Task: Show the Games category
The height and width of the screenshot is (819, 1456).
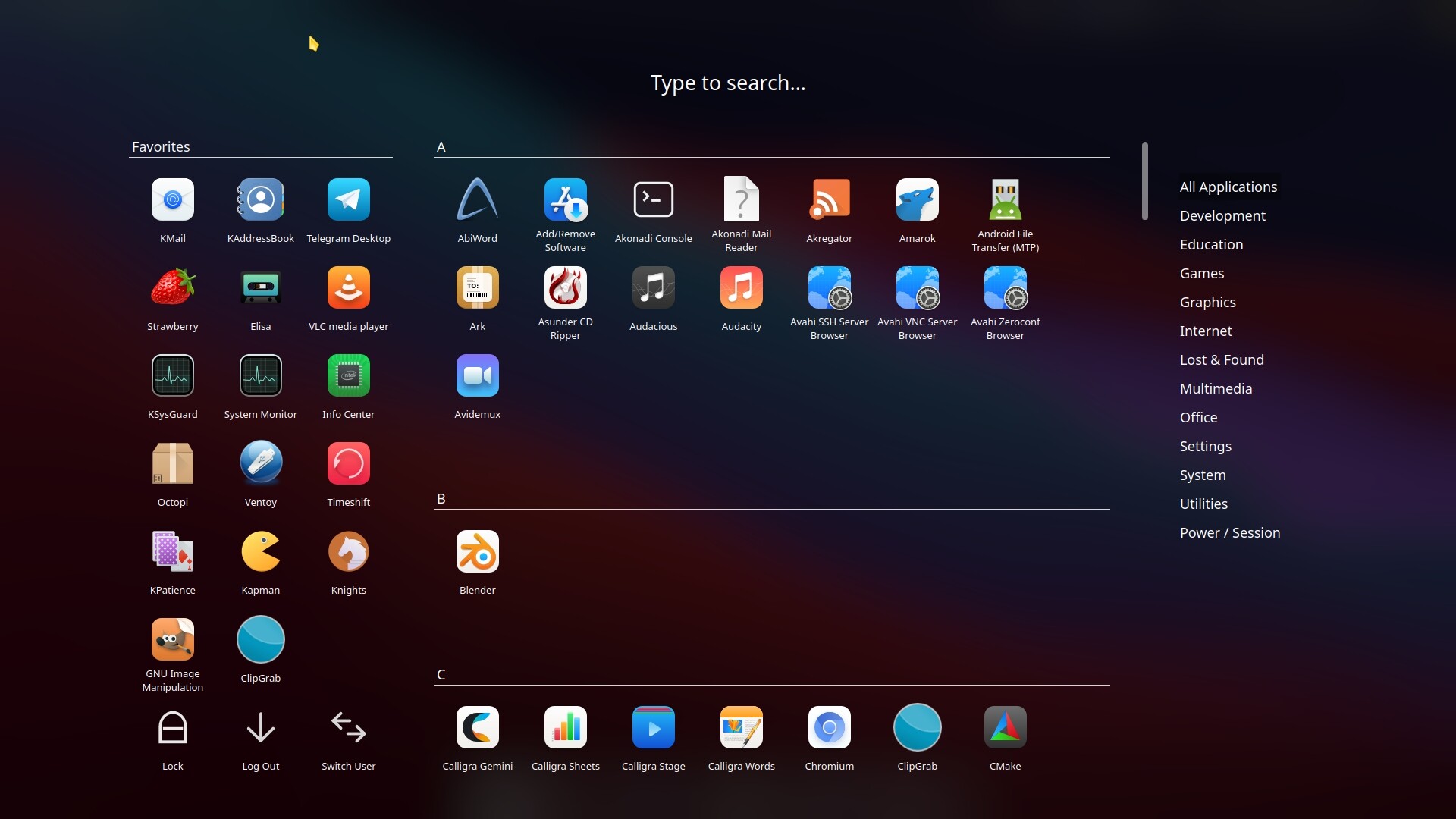Action: click(1202, 274)
